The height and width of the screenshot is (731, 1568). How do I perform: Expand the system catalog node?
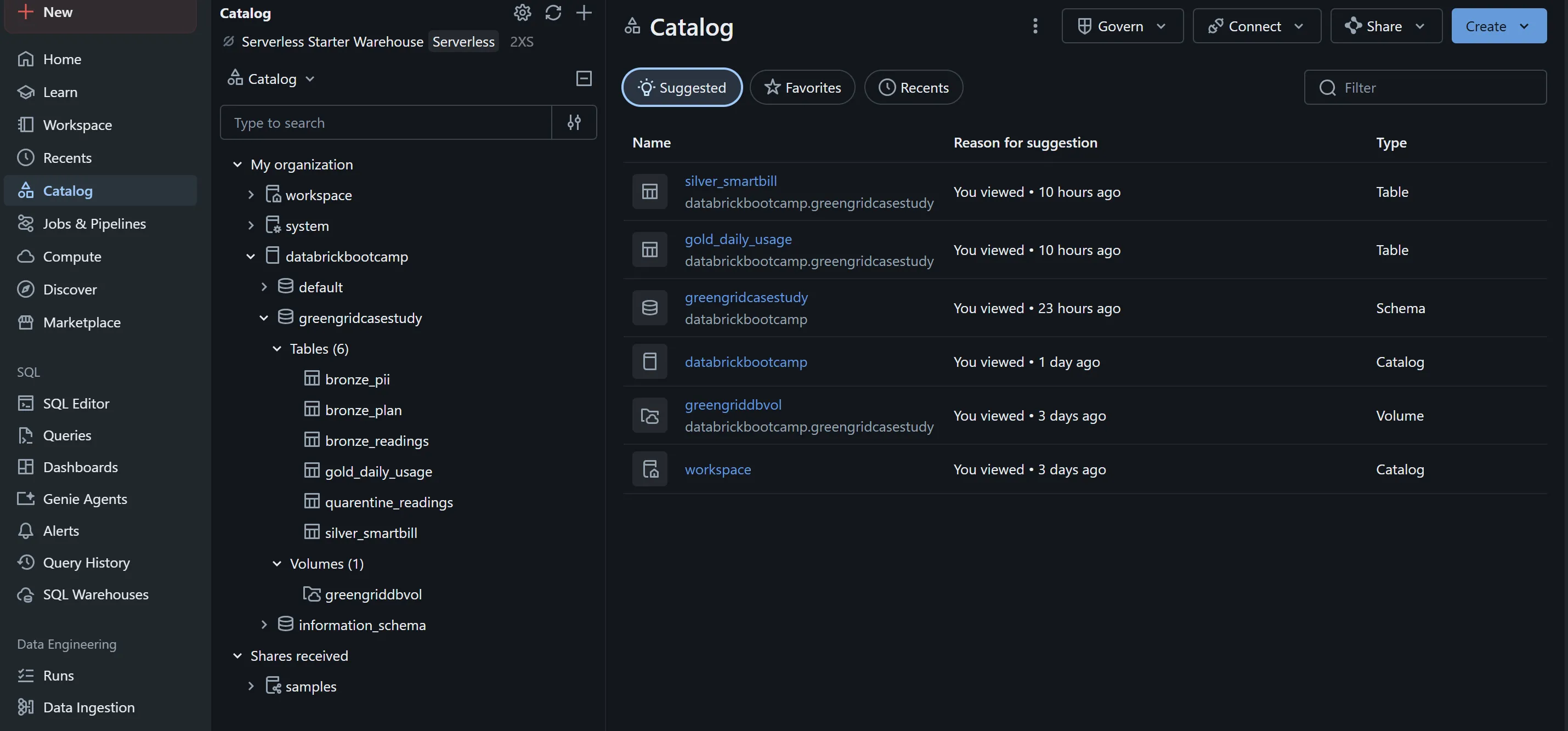(250, 225)
